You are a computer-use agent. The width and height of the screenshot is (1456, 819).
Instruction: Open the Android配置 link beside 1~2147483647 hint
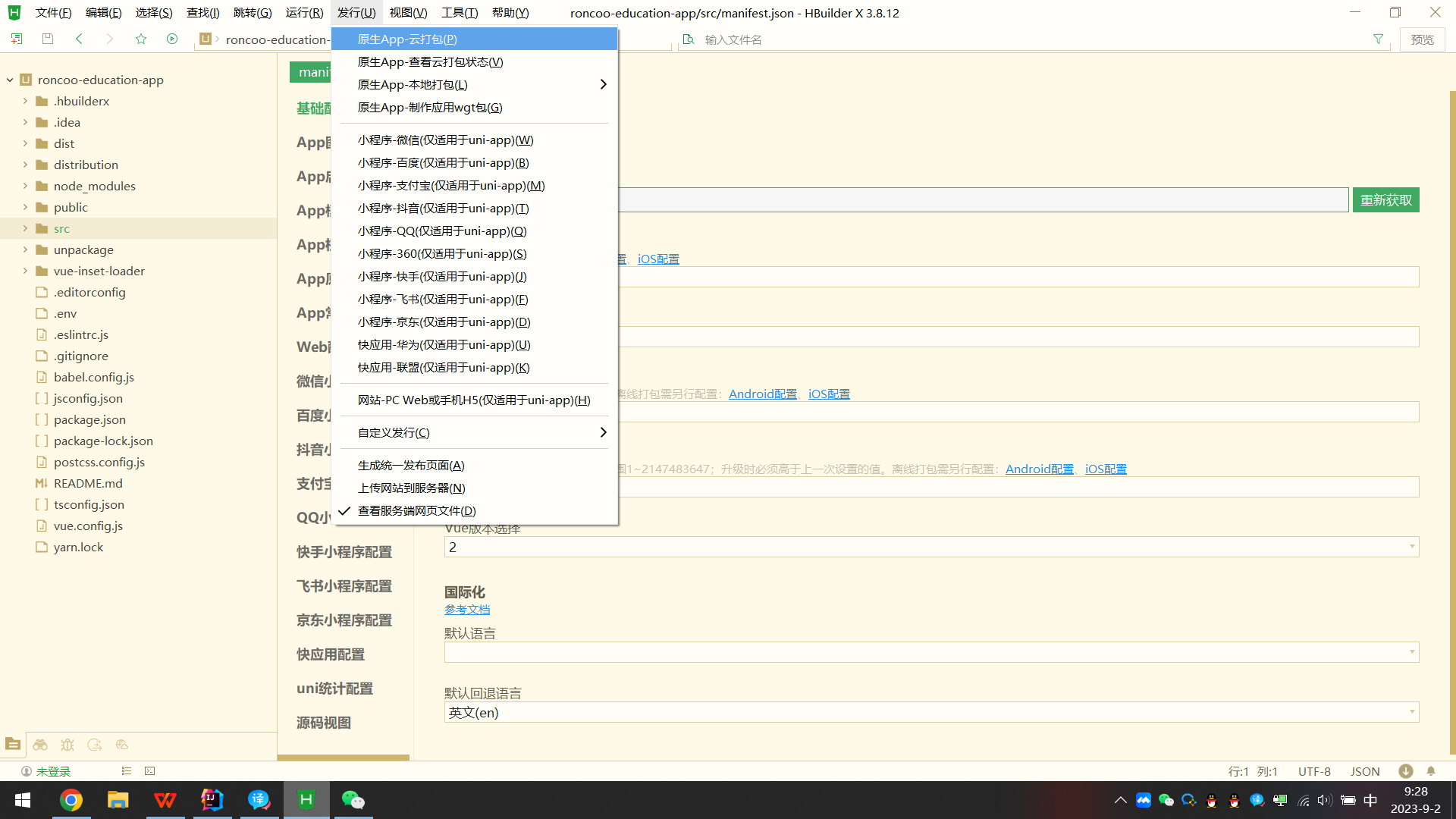coord(1039,469)
